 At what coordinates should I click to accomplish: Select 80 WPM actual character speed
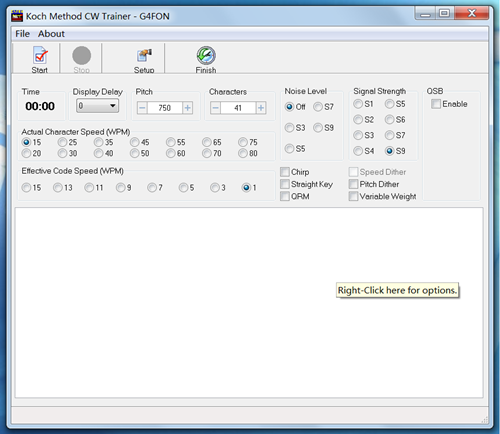click(243, 153)
